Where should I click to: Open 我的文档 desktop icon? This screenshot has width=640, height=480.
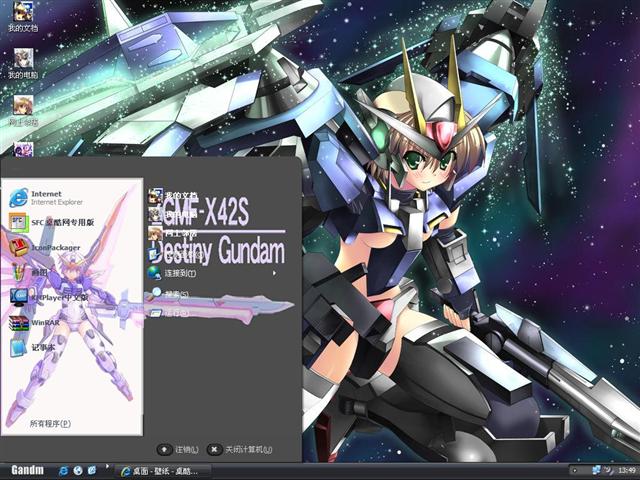(23, 16)
